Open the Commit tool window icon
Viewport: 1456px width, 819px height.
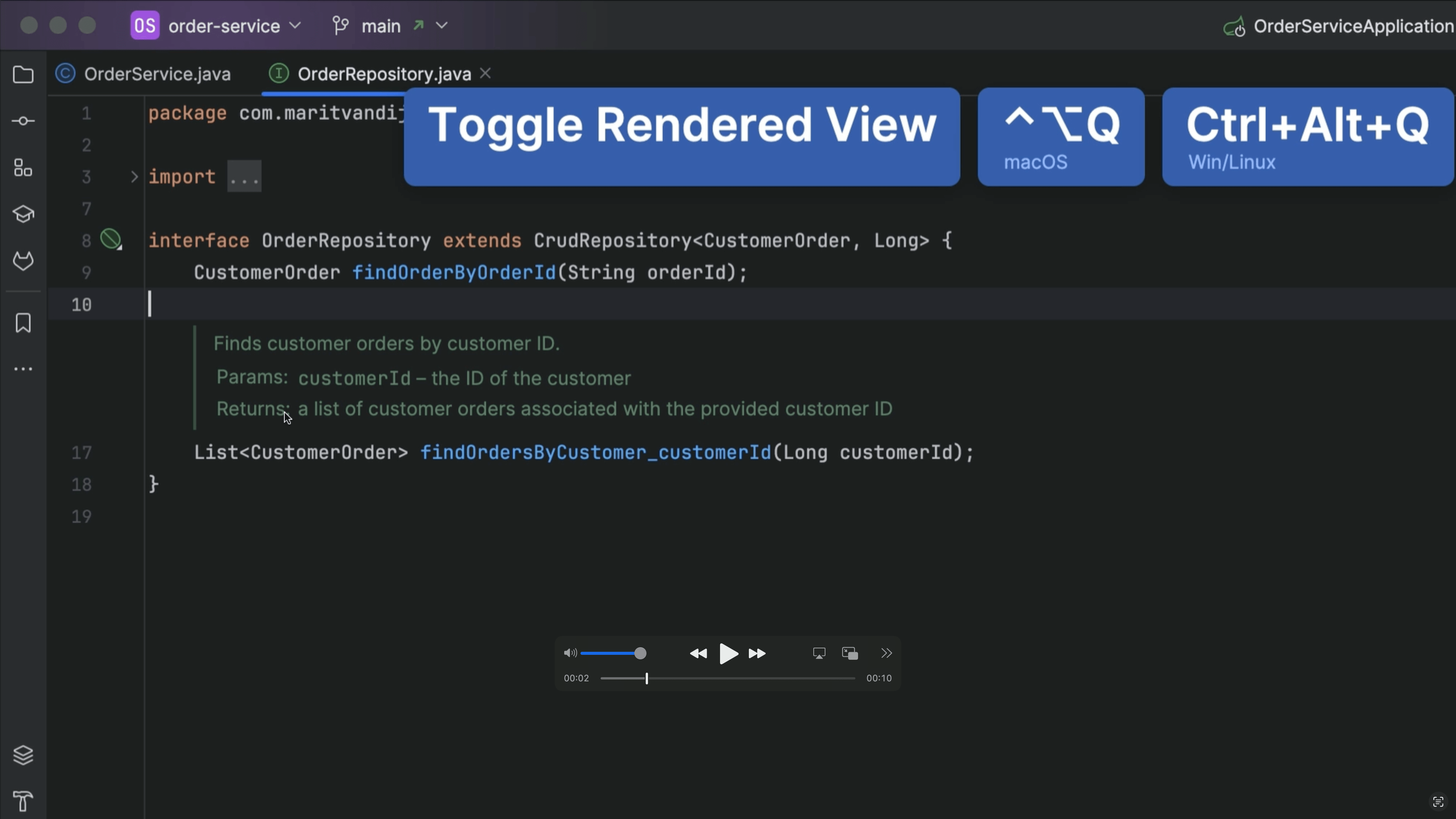[23, 121]
